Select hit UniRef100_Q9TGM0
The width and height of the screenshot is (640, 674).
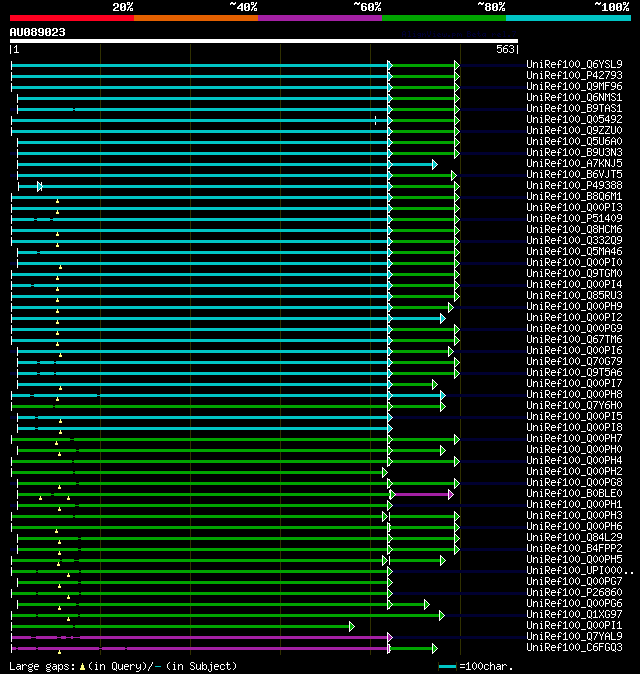pyautogui.click(x=574, y=273)
